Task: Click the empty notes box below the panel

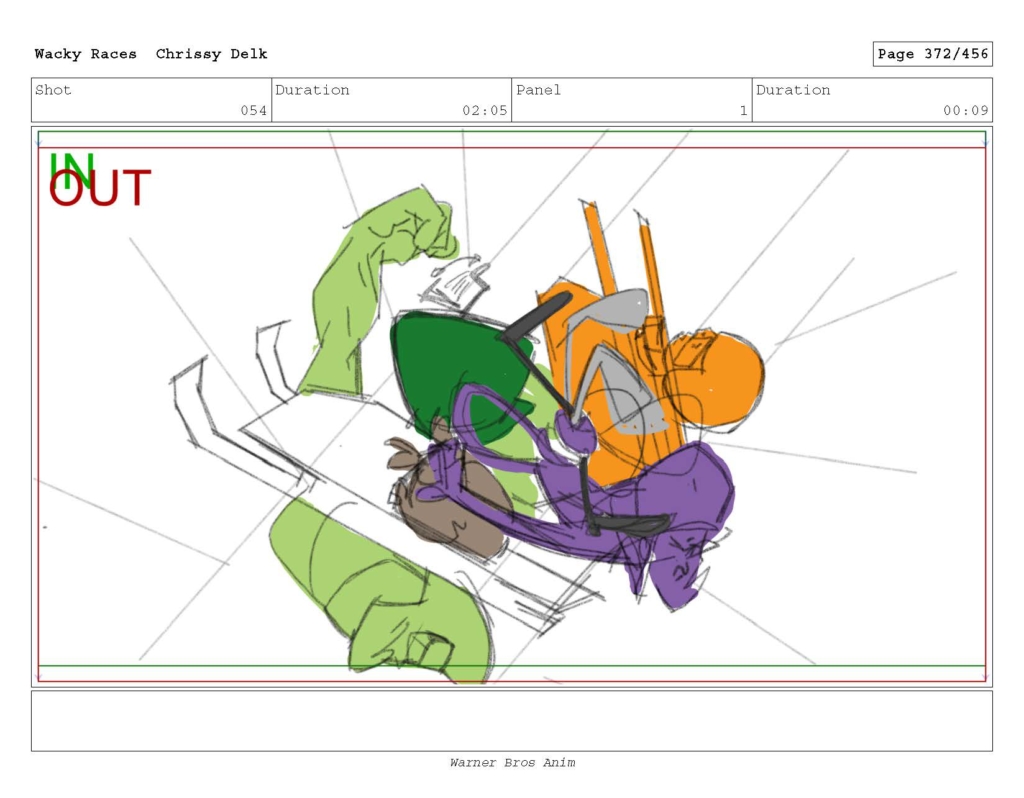Action: click(x=512, y=721)
